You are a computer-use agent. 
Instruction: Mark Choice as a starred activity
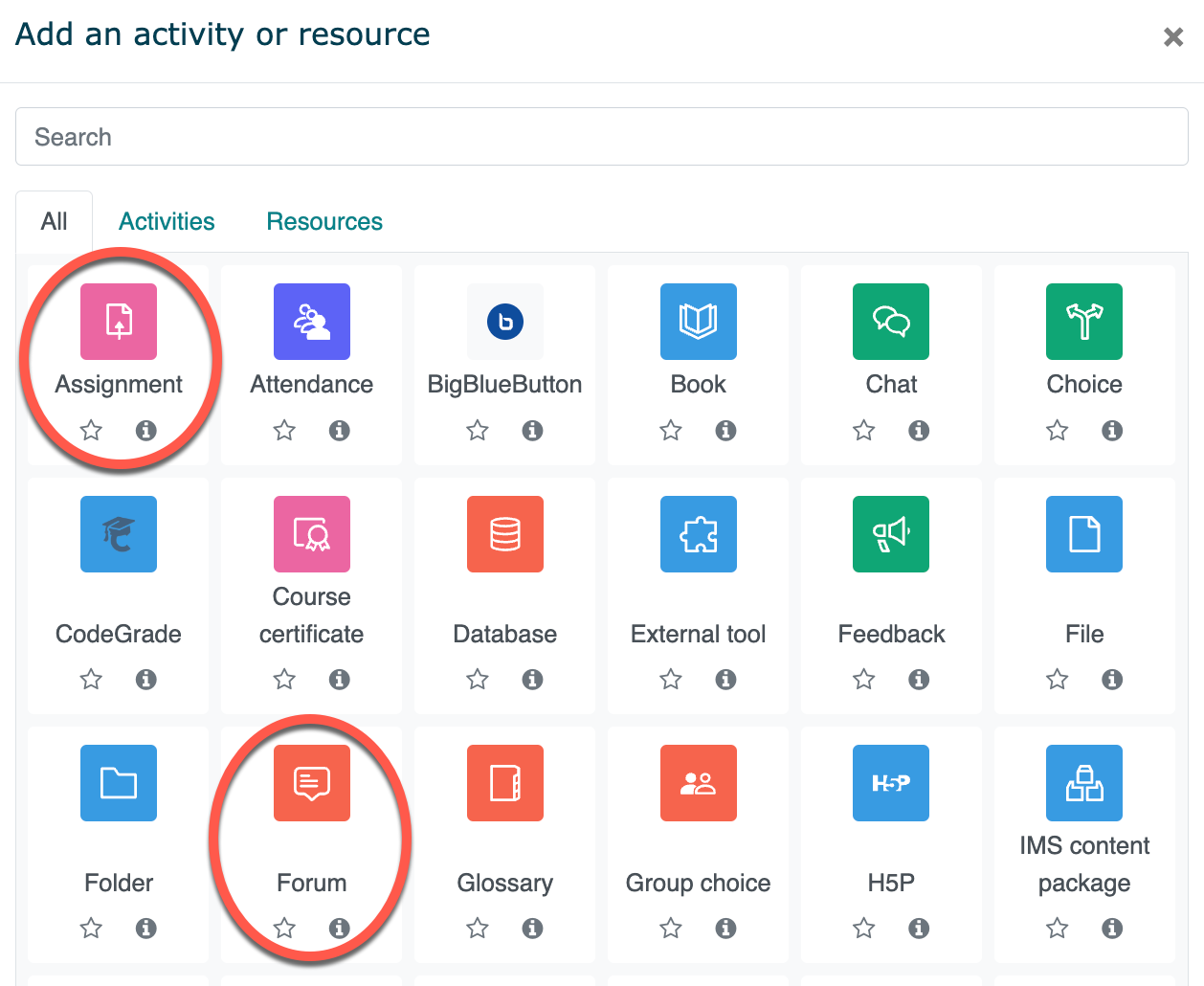pos(1057,431)
